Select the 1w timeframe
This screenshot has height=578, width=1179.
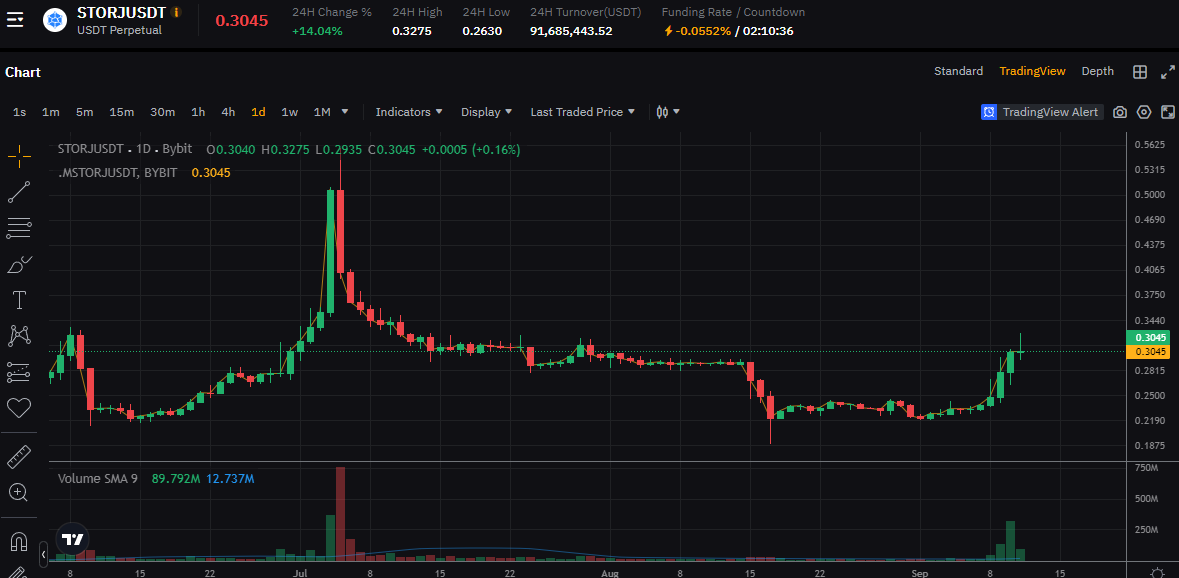pyautogui.click(x=289, y=112)
